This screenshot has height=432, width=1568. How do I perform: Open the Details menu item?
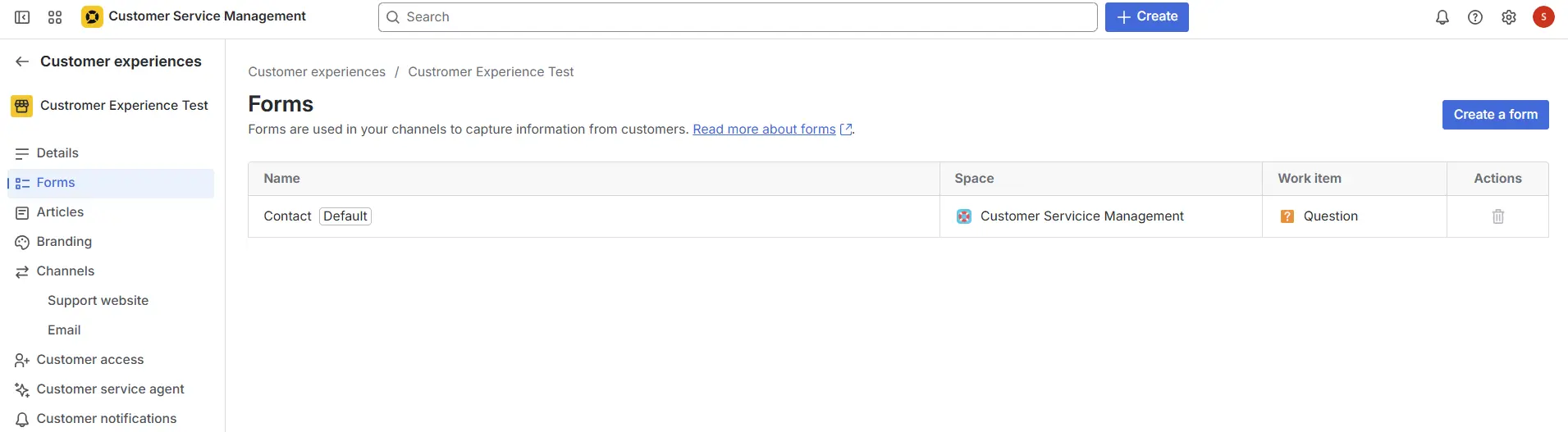click(x=57, y=153)
